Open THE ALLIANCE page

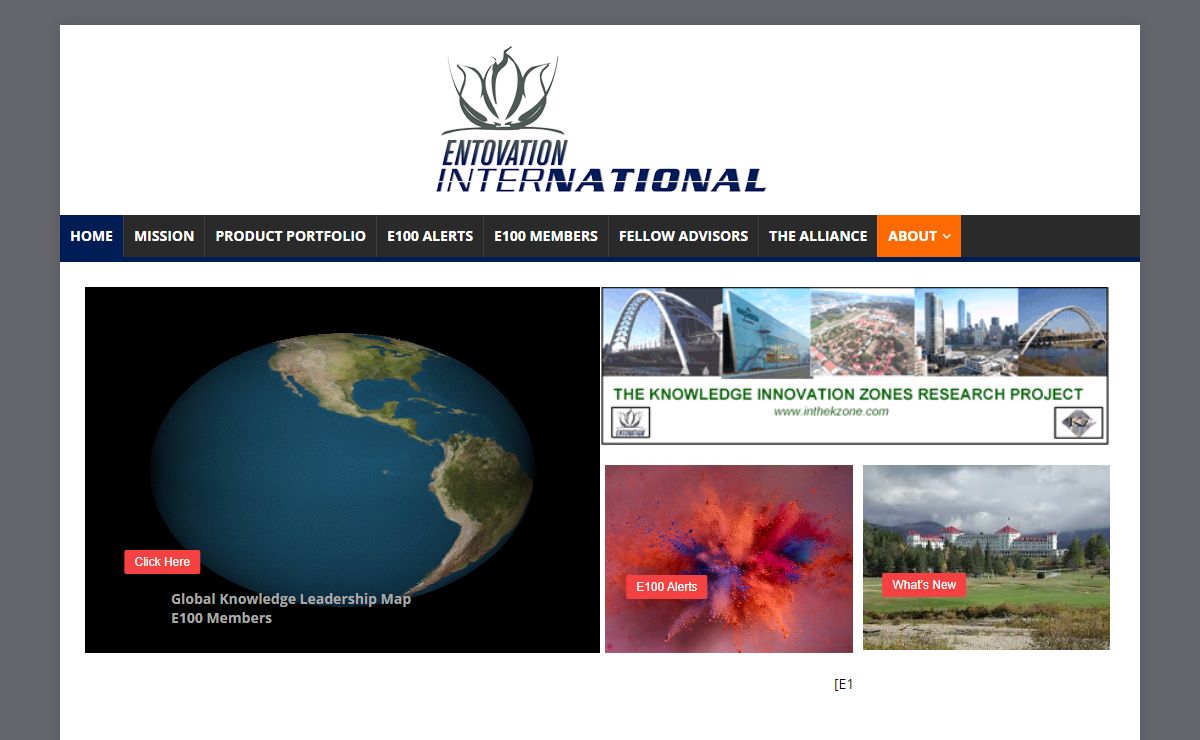click(x=818, y=236)
